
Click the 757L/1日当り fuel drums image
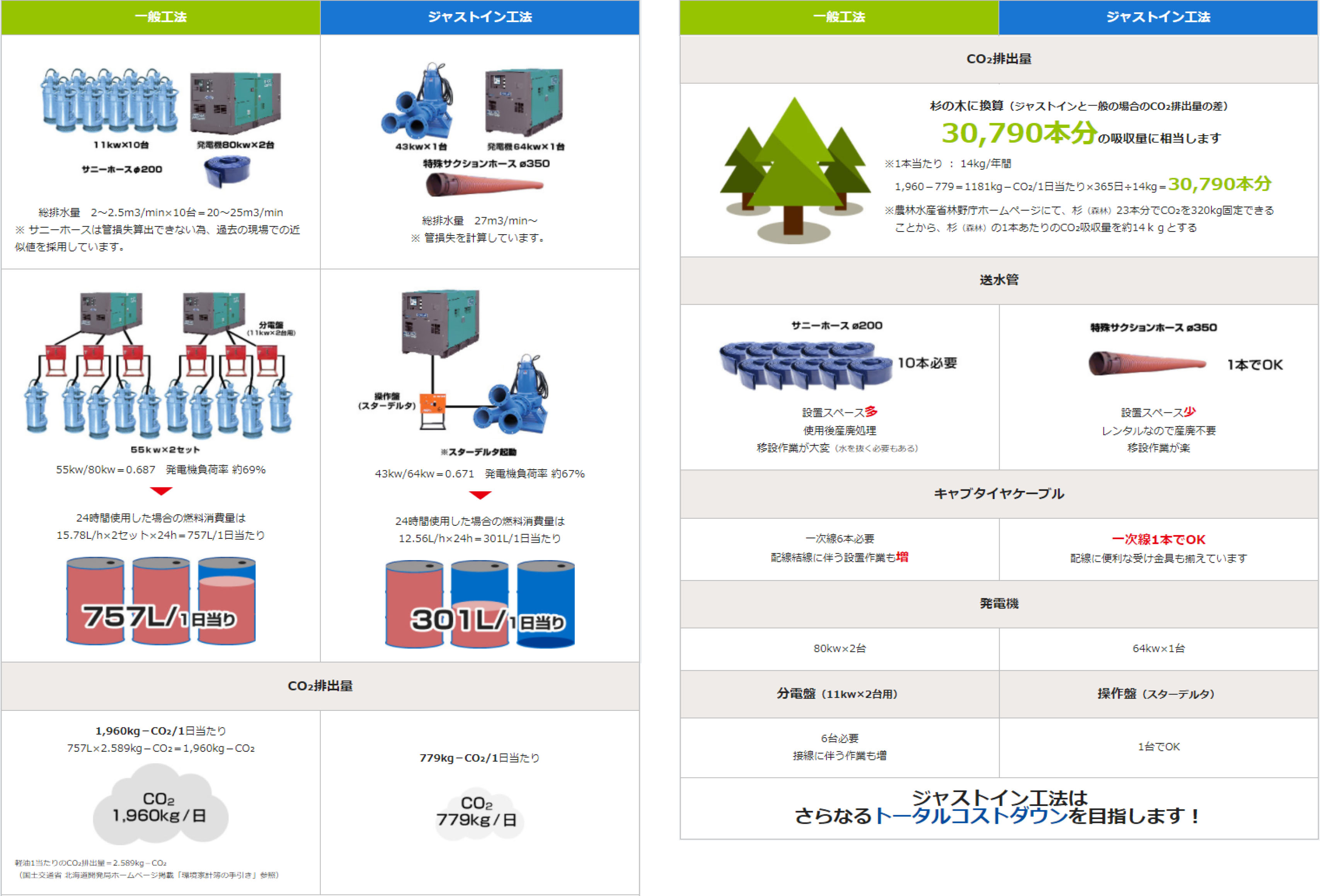pyautogui.click(x=161, y=601)
